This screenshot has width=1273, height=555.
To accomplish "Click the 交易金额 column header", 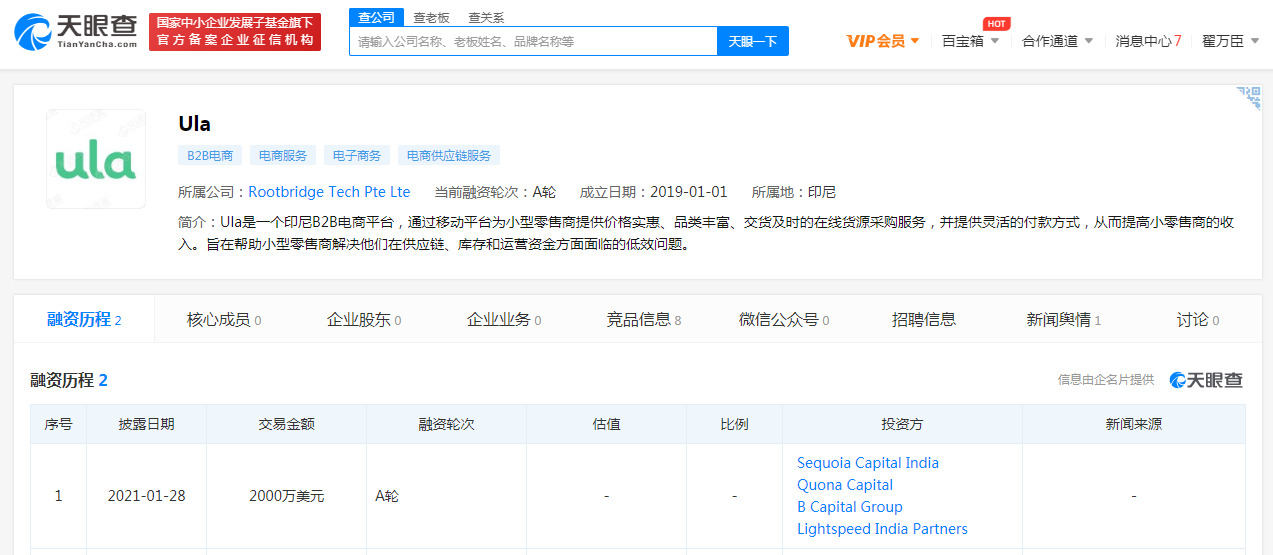I will pos(287,424).
